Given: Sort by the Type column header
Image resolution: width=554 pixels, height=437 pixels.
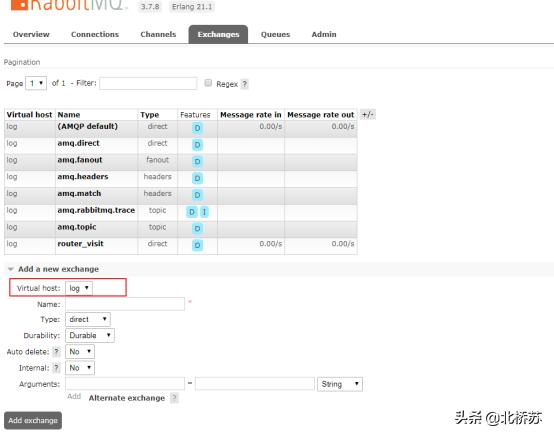Looking at the screenshot, I should pyautogui.click(x=149, y=114).
